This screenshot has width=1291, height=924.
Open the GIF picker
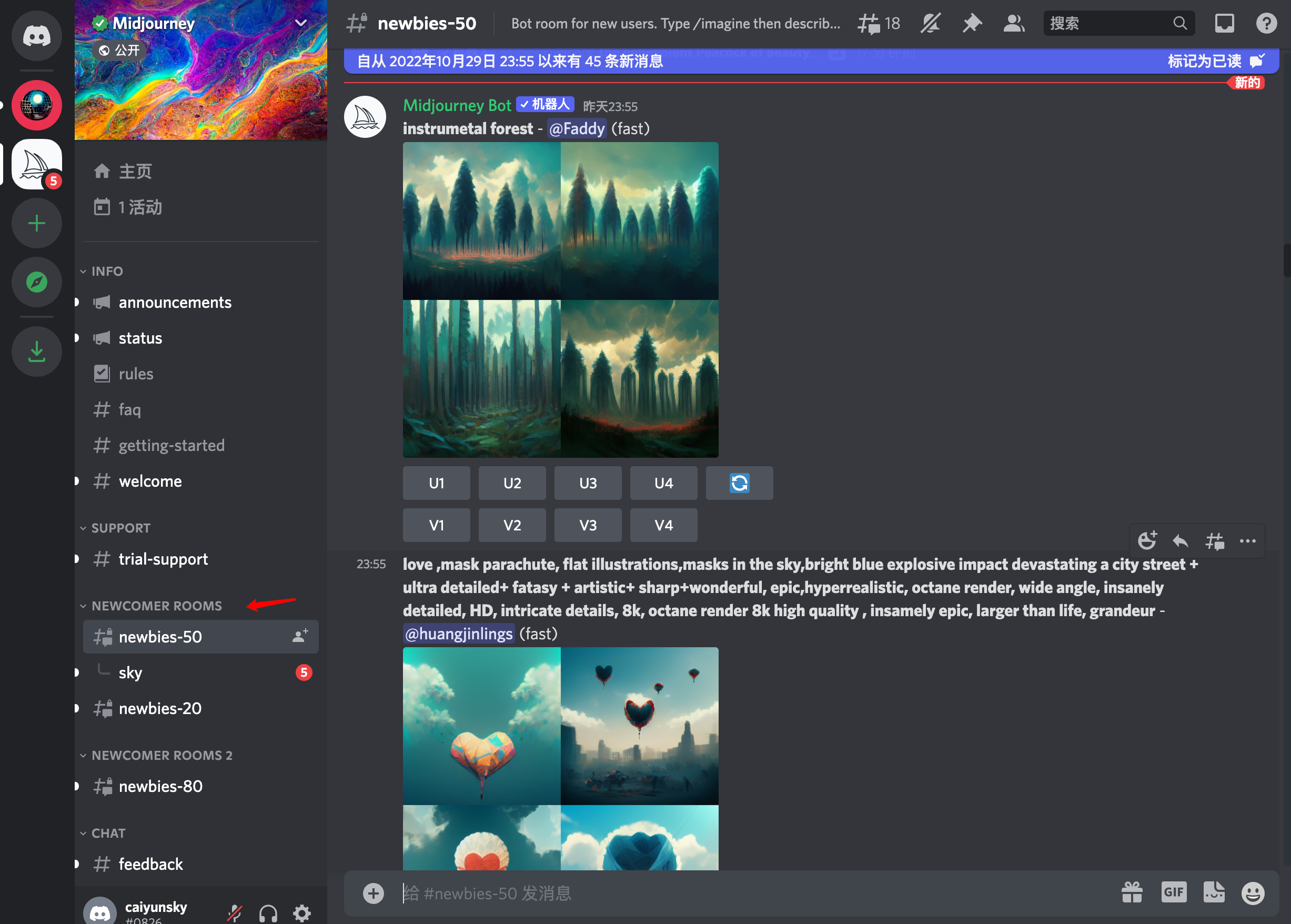[1173, 892]
